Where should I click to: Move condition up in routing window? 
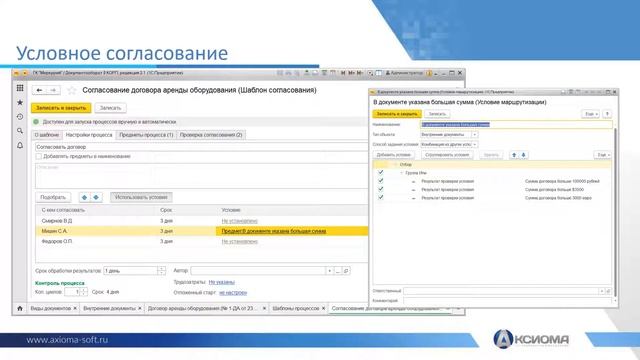514,155
